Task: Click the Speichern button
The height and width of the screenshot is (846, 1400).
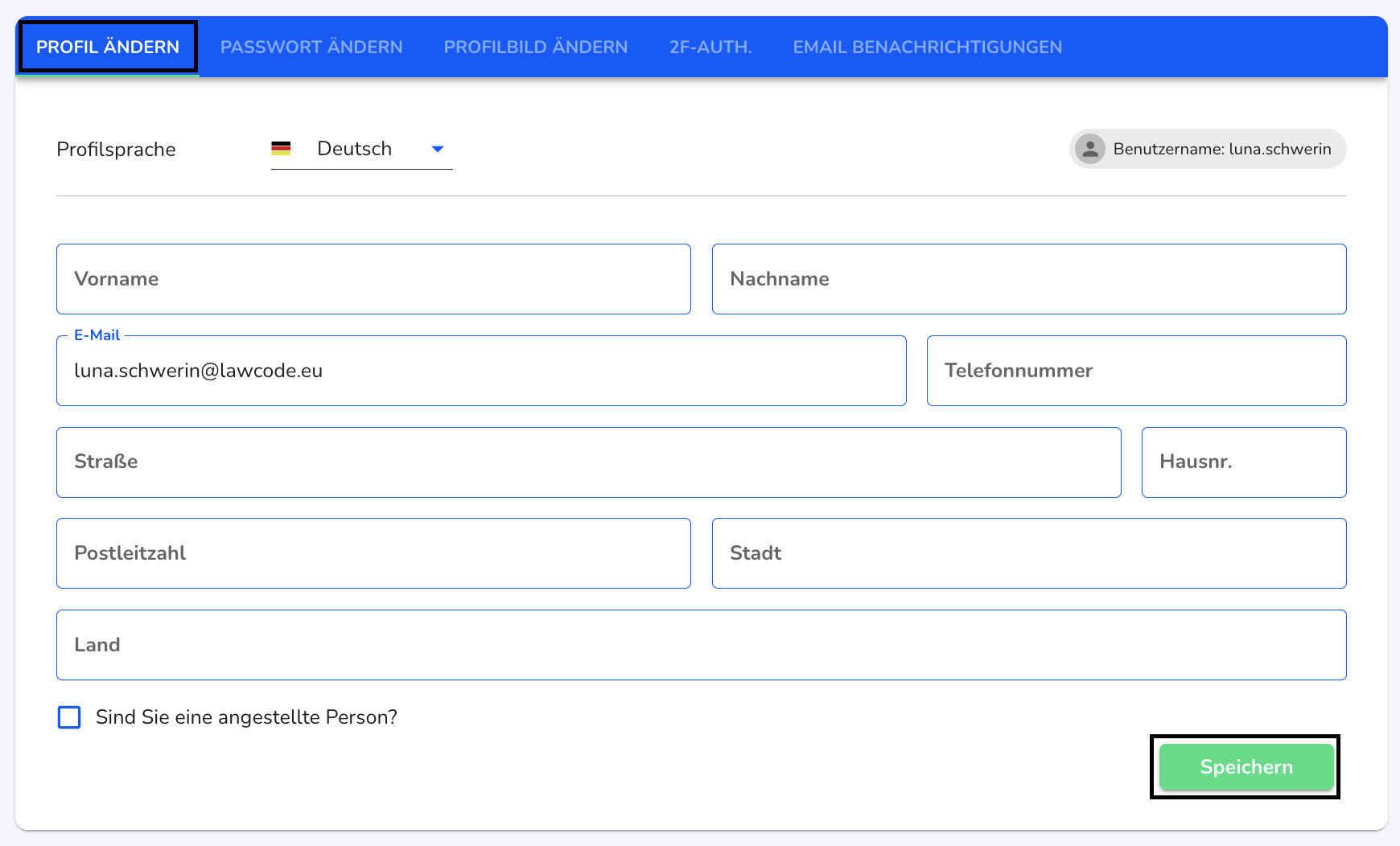Action: pyautogui.click(x=1246, y=766)
